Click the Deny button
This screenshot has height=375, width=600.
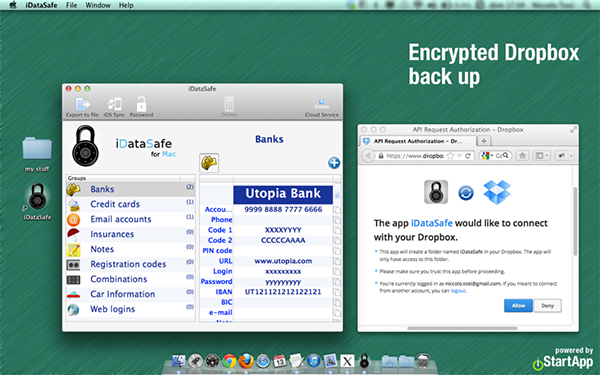548,305
